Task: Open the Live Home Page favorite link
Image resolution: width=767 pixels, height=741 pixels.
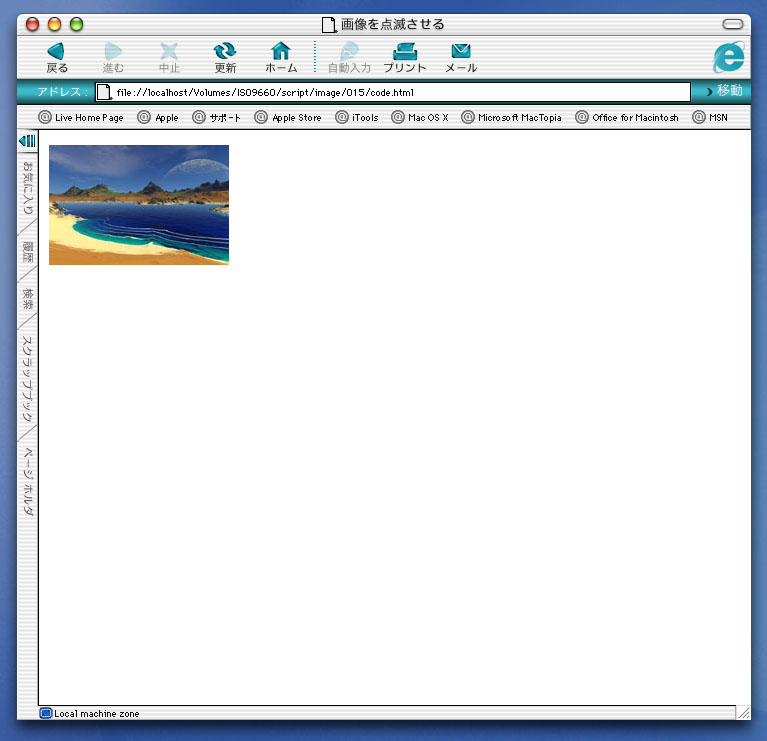Action: [x=81, y=117]
